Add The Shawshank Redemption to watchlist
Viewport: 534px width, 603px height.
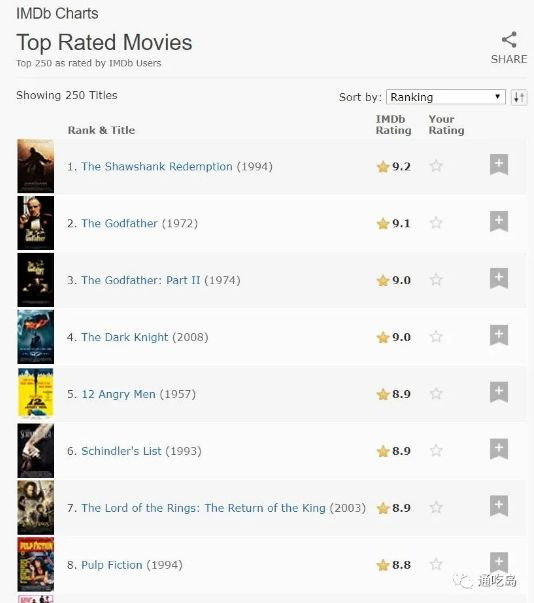click(499, 165)
